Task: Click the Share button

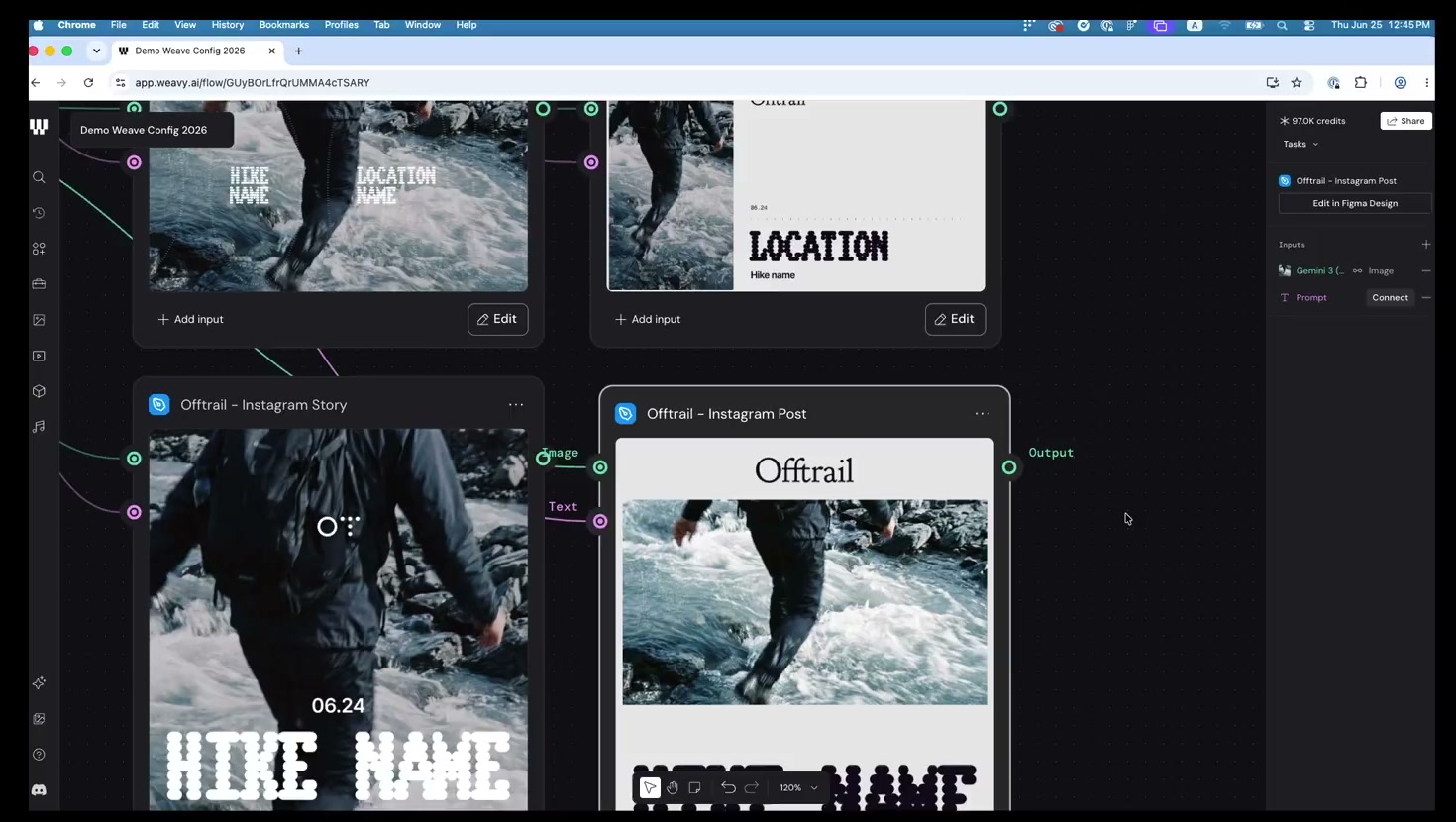Action: (1405, 121)
